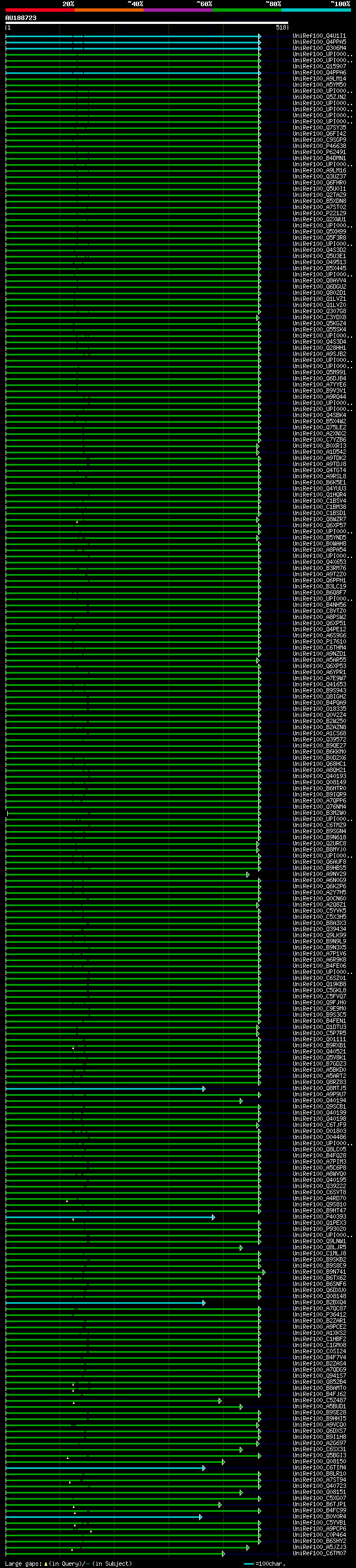The image size is (356, 1568).
Task: Select hit UniRef100_A5YM50
Action: (x=319, y=85)
